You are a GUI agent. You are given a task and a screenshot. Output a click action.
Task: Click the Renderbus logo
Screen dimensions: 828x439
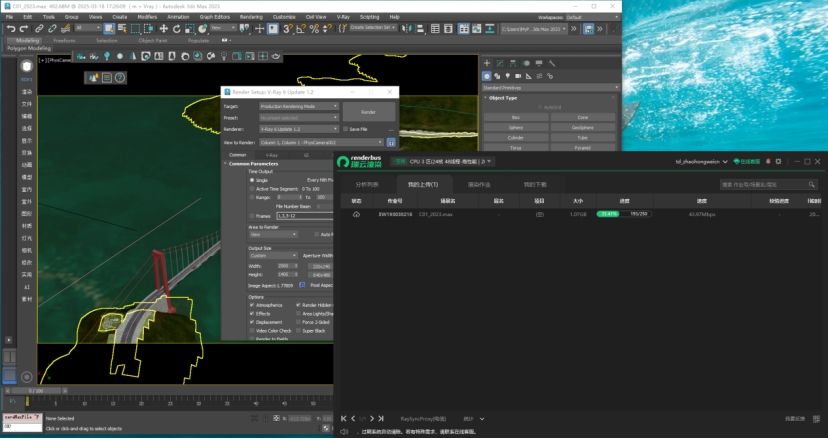coord(359,160)
